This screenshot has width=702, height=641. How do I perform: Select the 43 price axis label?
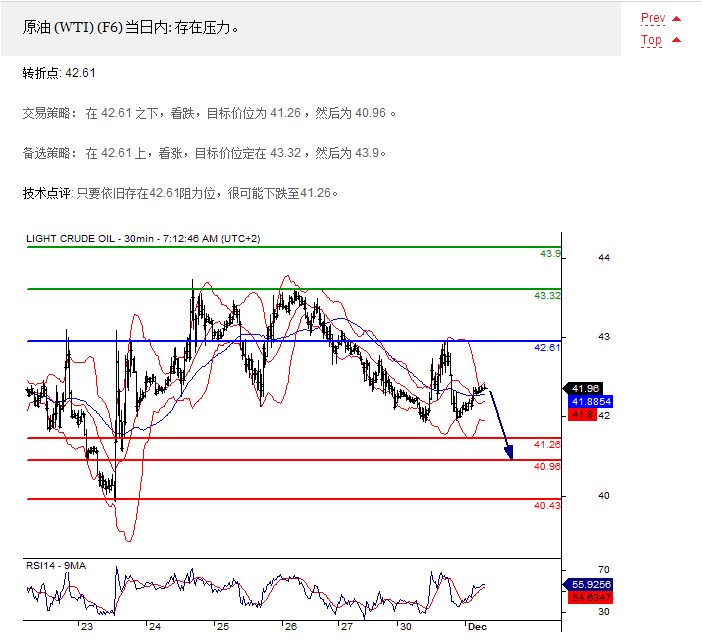604,337
